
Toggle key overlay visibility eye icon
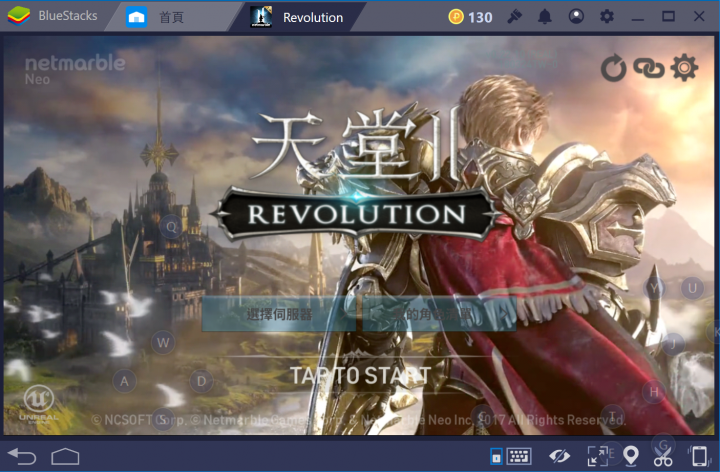(x=560, y=456)
